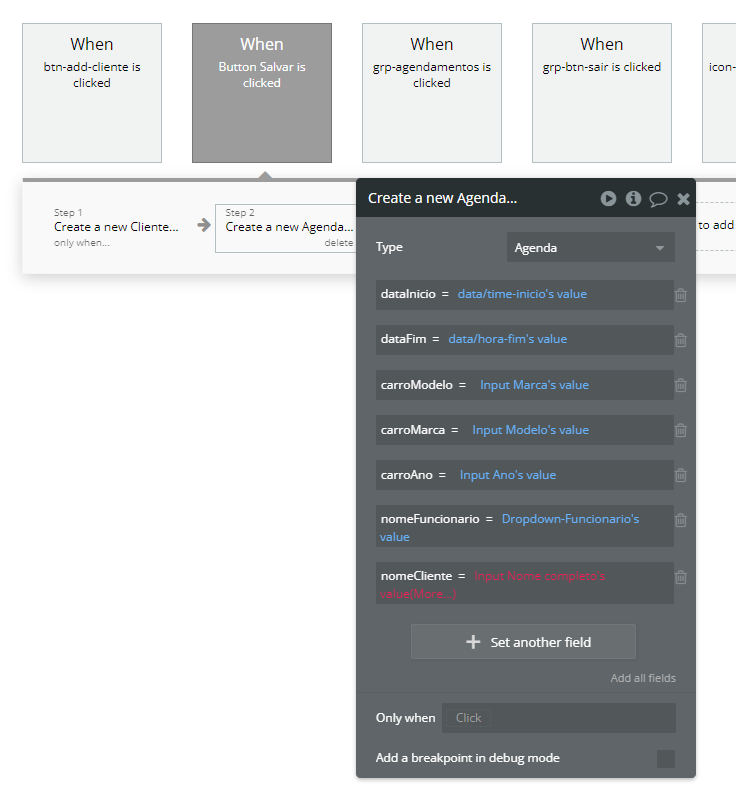Viewport: 736px width, 806px height.
Task: Select the btn-add-cliente is clicked event
Action: tap(92, 92)
